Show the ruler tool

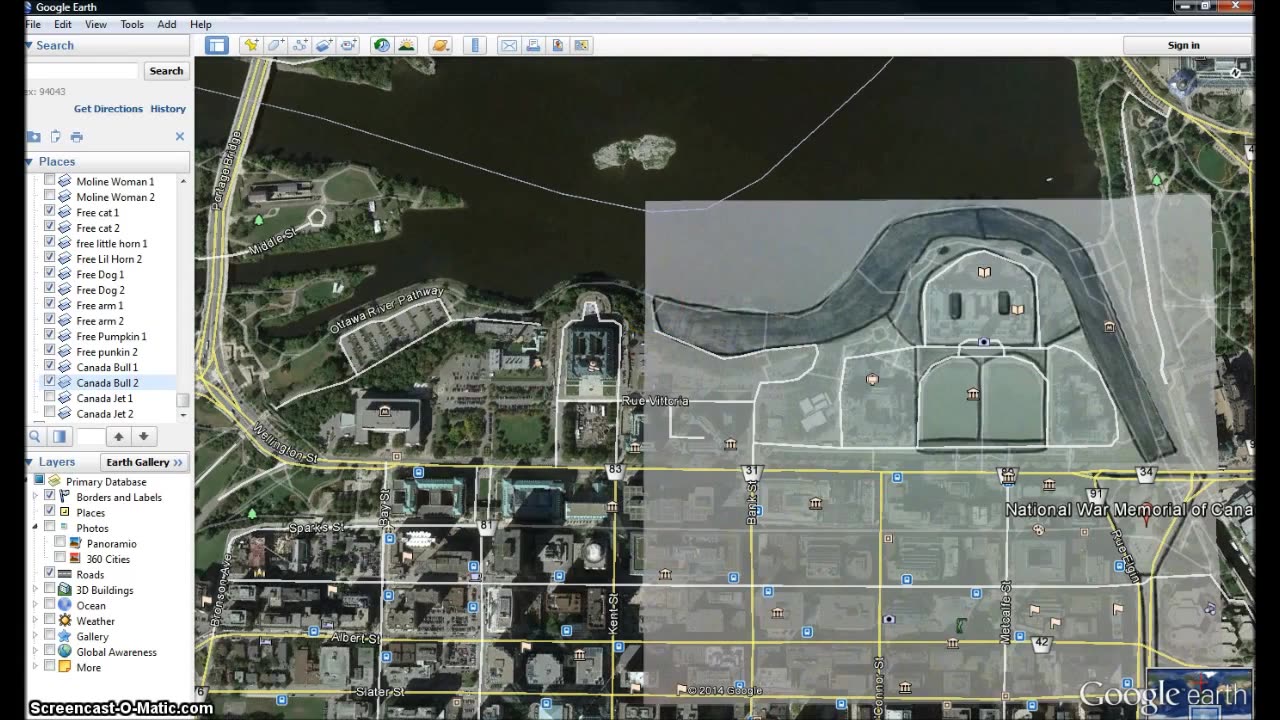pos(475,45)
